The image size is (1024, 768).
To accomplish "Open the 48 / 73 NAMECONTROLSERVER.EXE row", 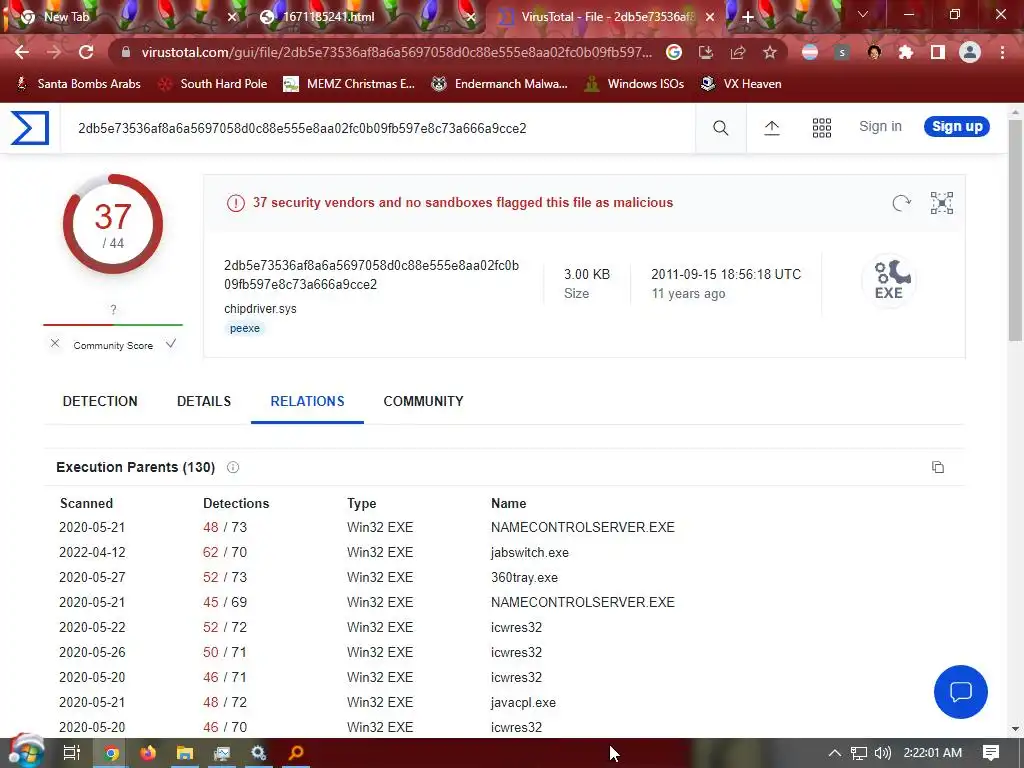I will 504,527.
